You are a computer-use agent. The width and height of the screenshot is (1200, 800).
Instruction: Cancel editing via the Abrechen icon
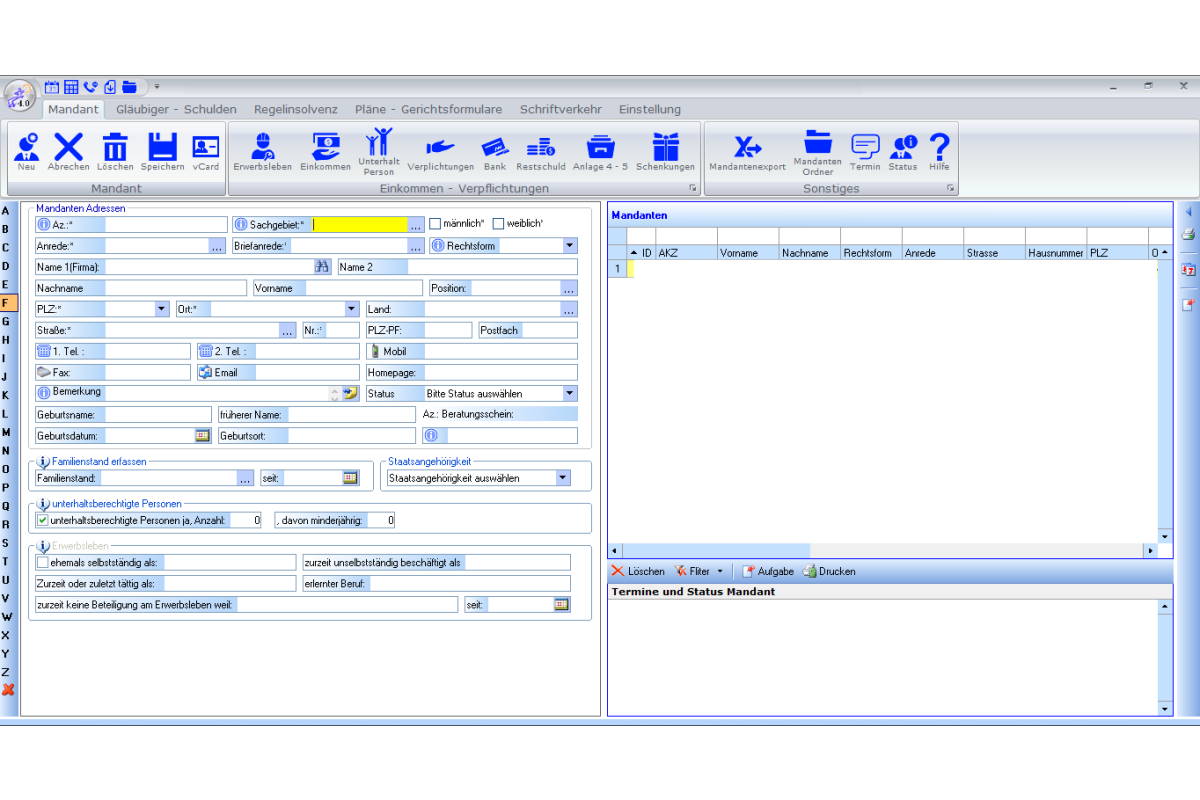tap(68, 152)
